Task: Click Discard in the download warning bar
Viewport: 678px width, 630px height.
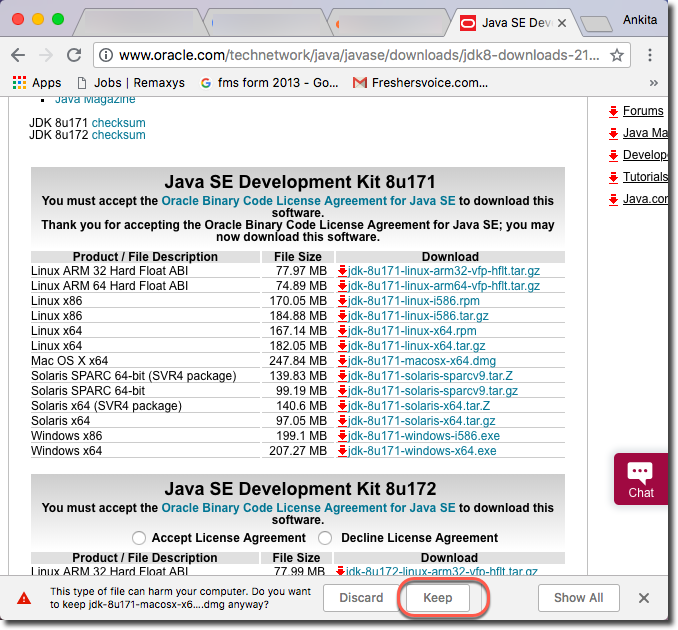Action: coord(361,598)
